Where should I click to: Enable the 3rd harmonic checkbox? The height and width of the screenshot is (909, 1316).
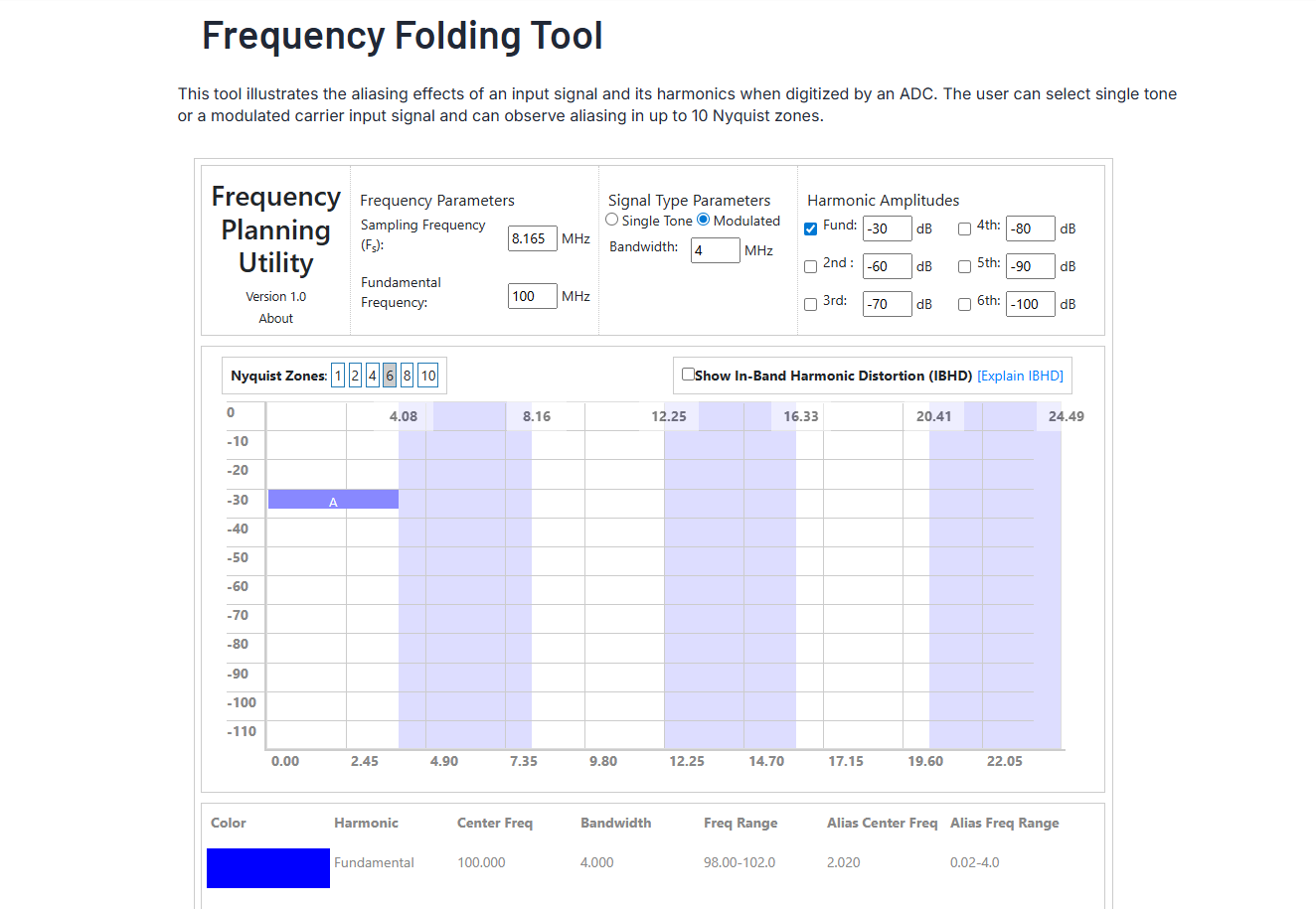click(810, 304)
